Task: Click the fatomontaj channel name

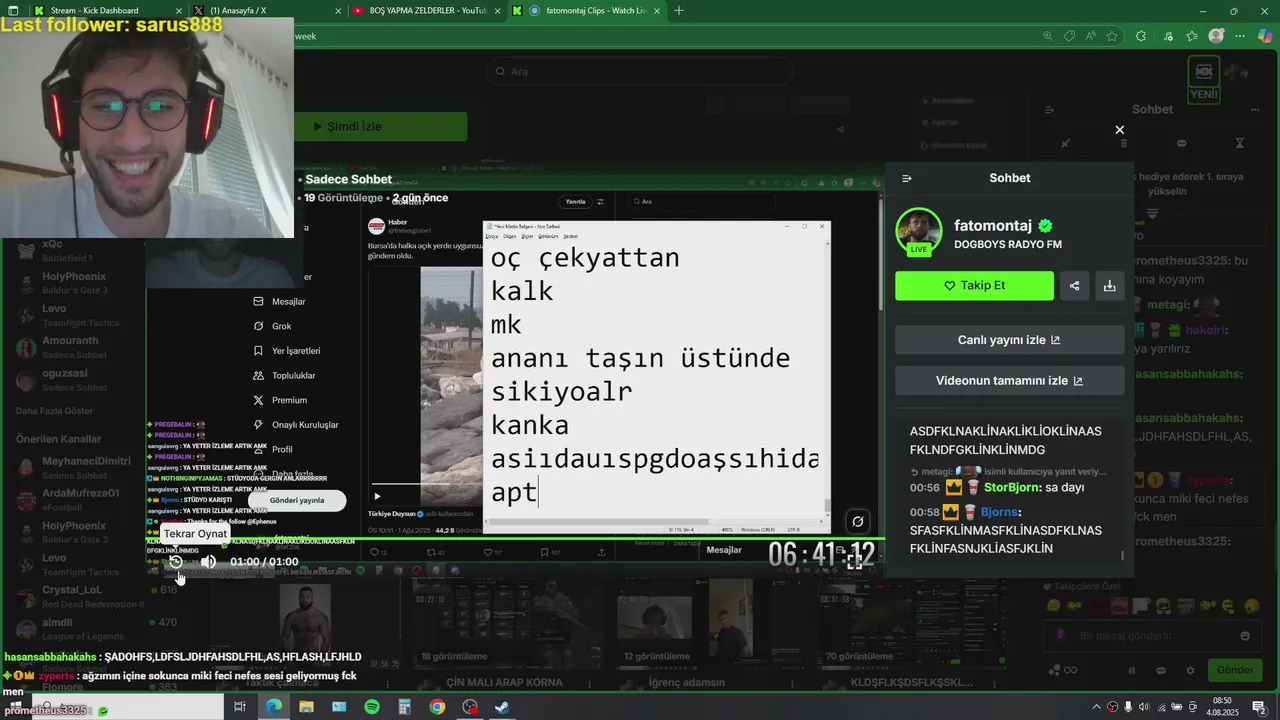Action: pos(994,226)
